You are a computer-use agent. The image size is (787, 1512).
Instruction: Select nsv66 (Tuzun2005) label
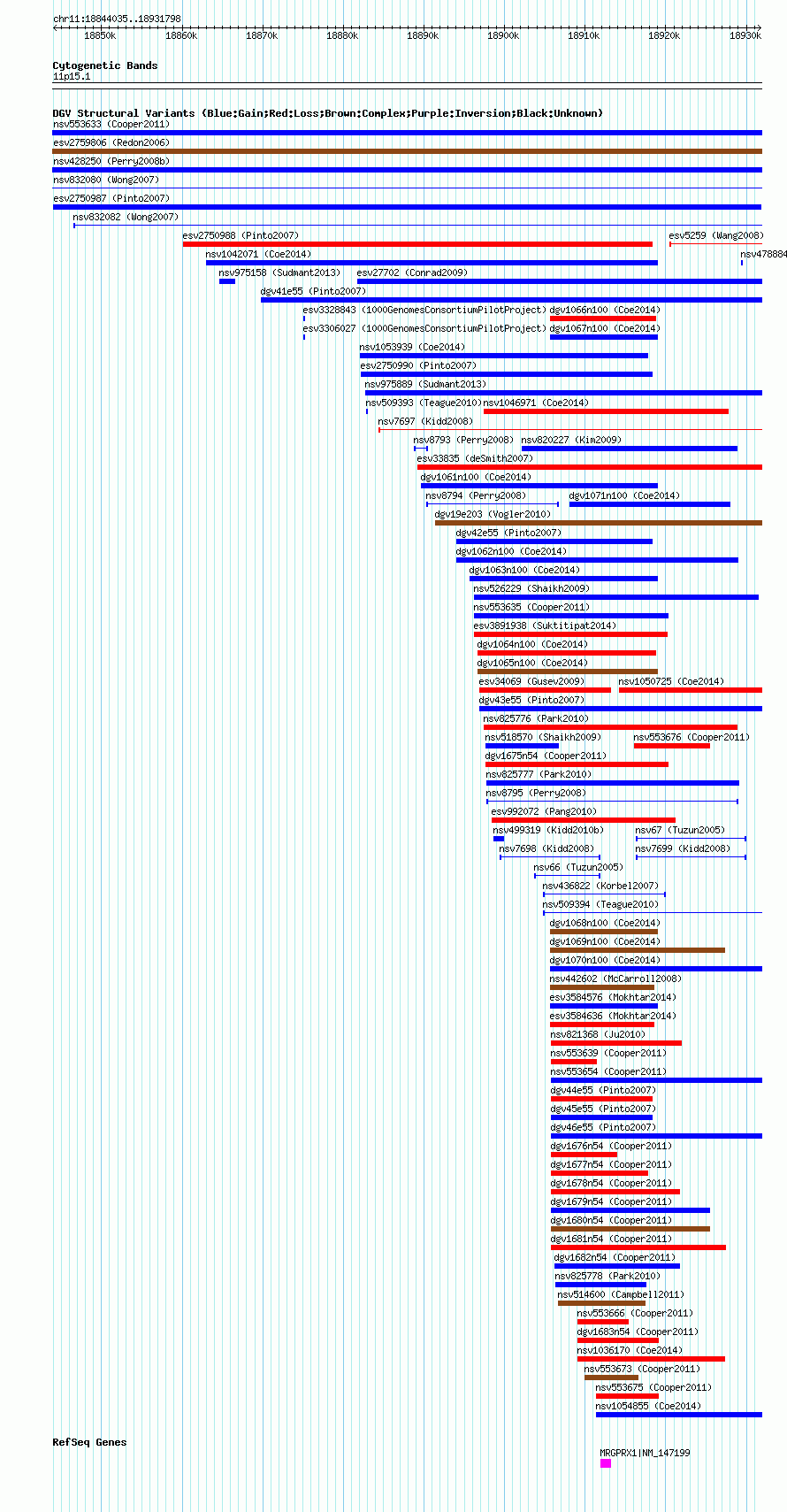tap(578, 867)
